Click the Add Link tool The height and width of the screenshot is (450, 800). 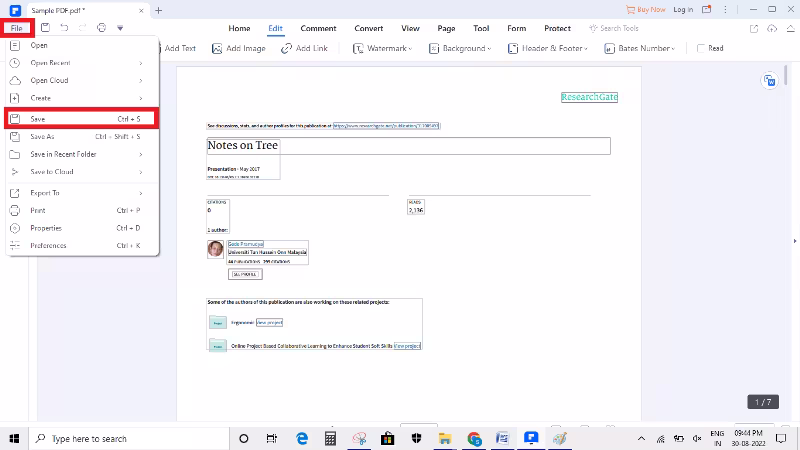coord(305,48)
